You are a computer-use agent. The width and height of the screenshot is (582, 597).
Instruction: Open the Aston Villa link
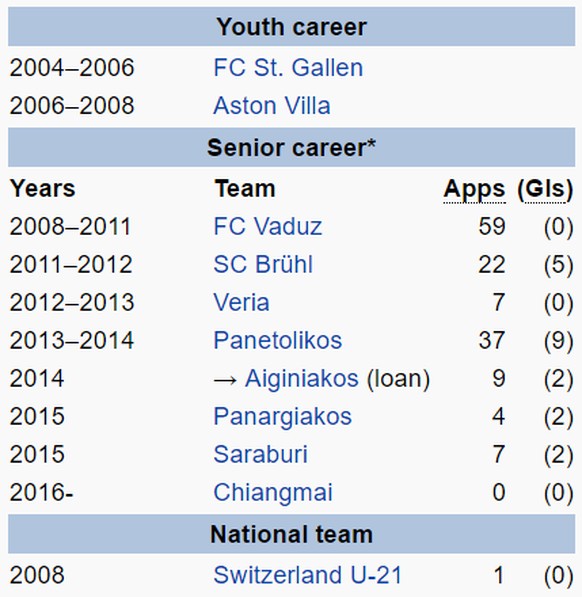point(272,105)
